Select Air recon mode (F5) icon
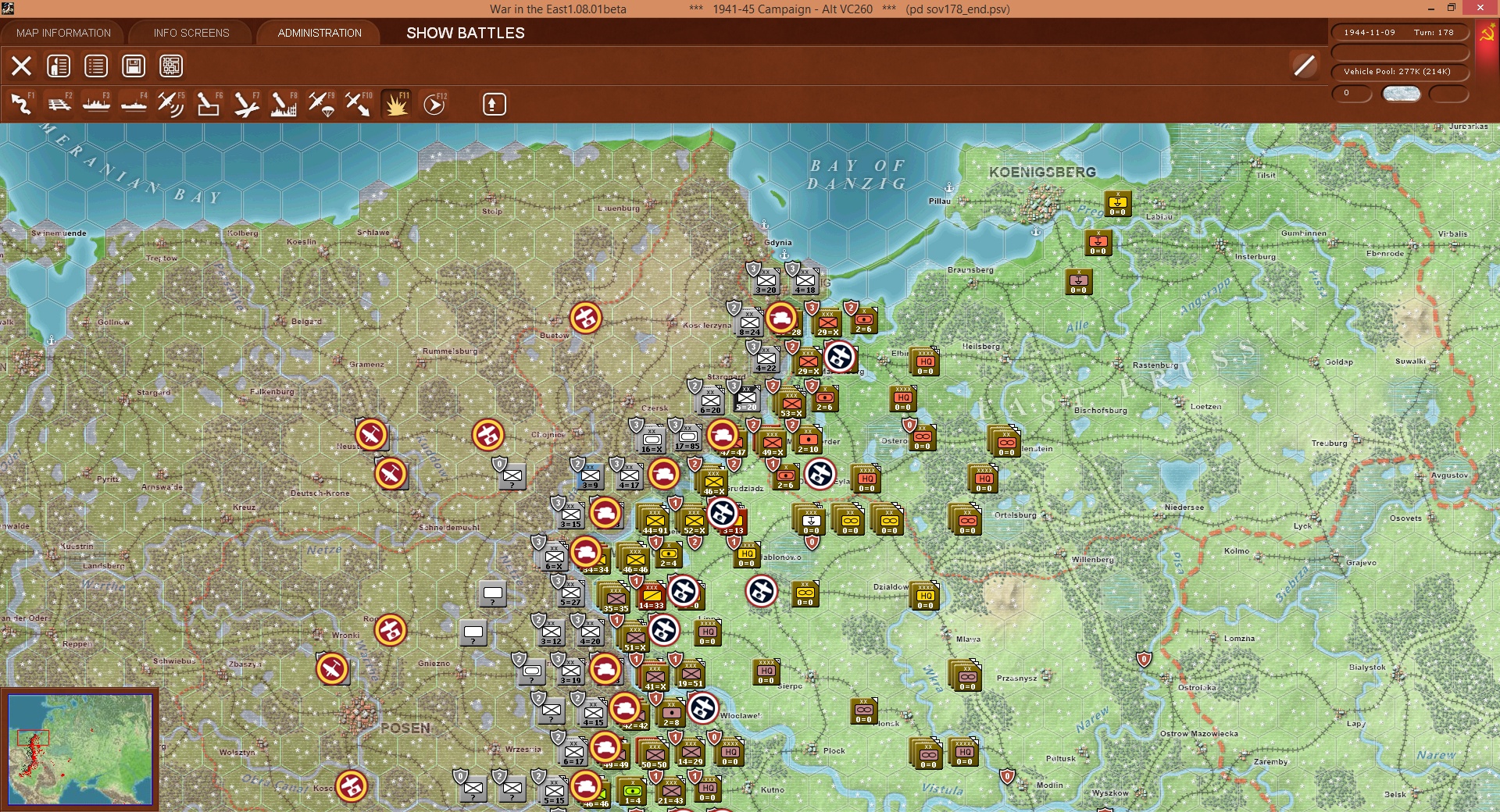 [x=171, y=104]
